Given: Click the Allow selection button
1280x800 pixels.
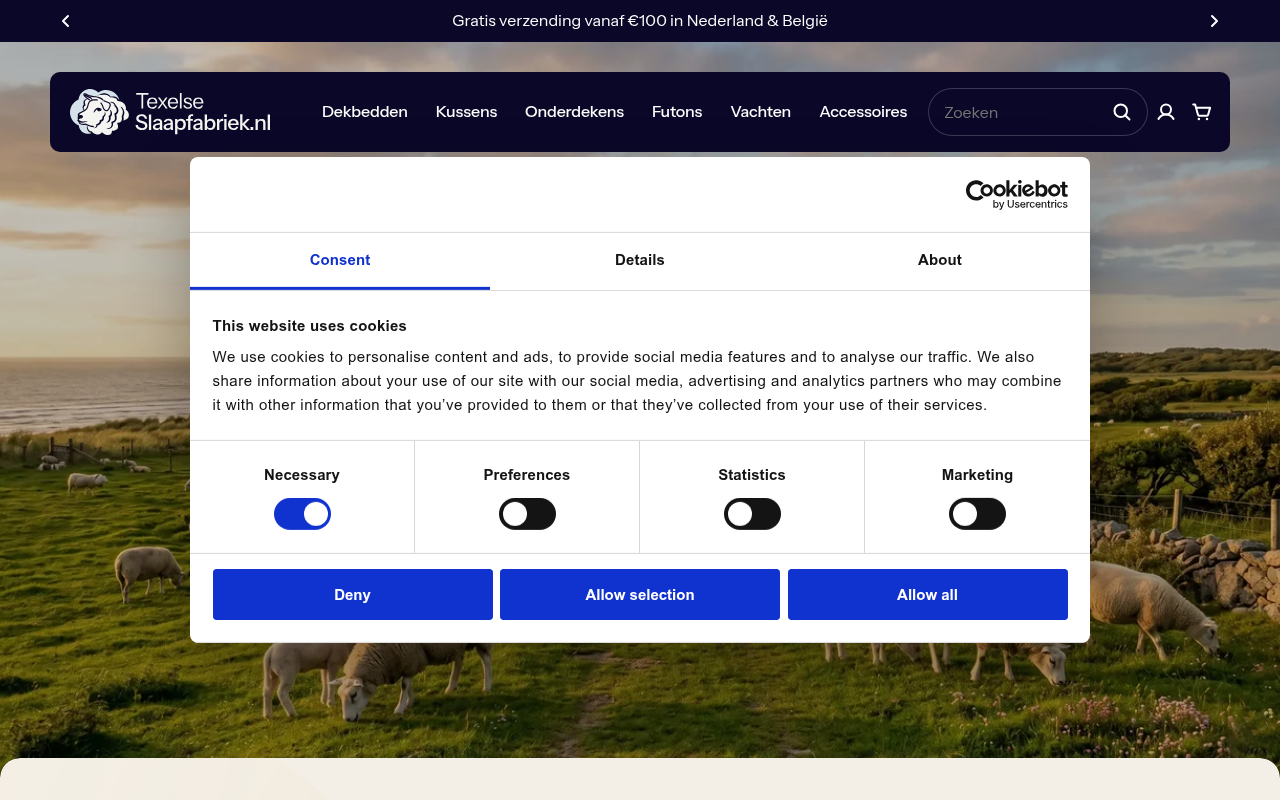Looking at the screenshot, I should [x=640, y=594].
